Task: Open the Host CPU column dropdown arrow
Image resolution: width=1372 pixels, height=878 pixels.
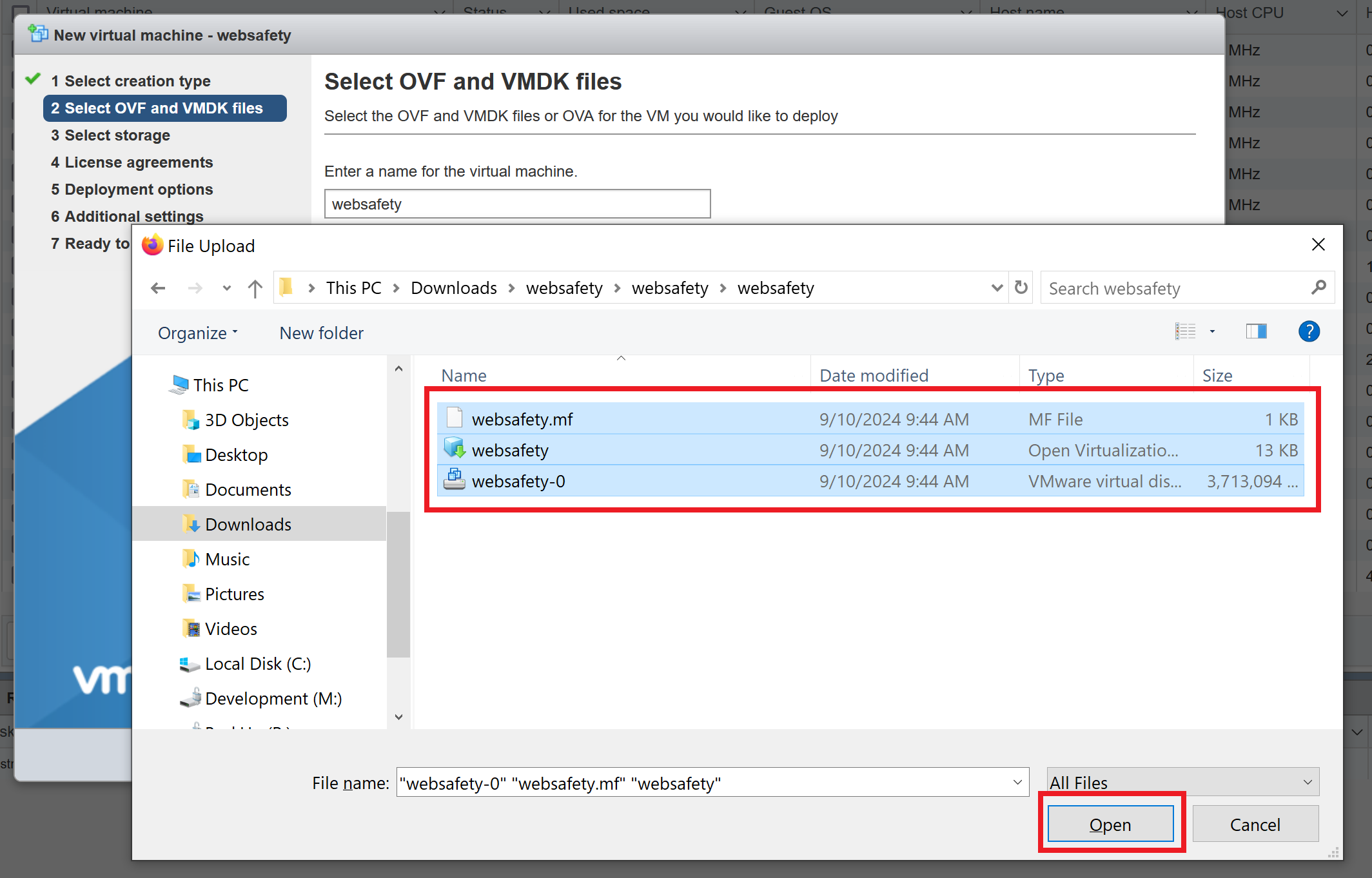Action: pyautogui.click(x=1342, y=13)
